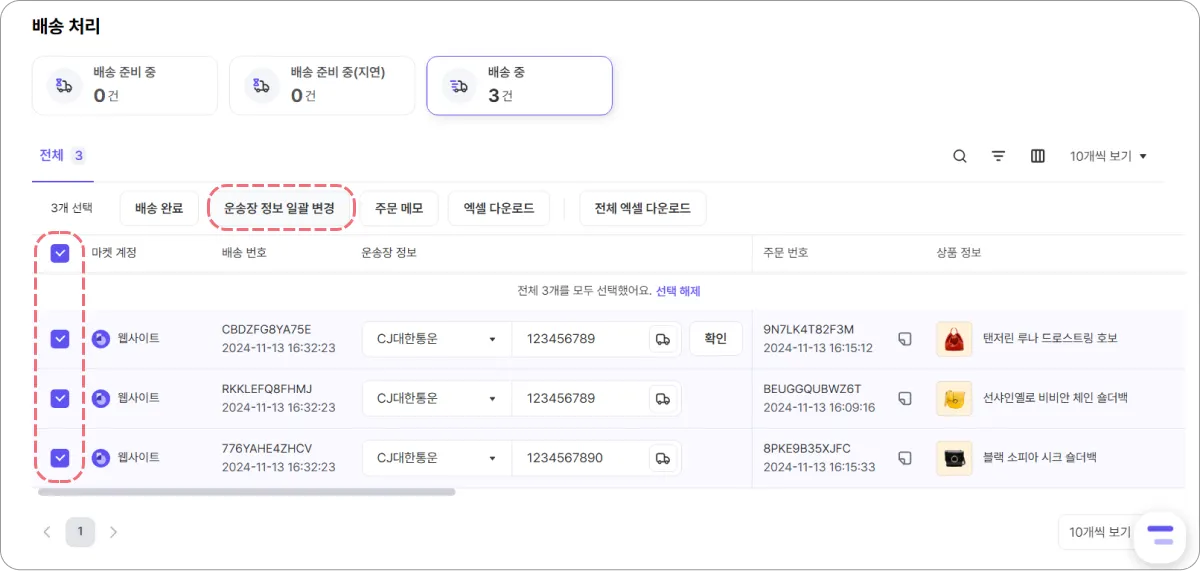Image resolution: width=1200 pixels, height=571 pixels.
Task: Expand the top 10개씩 보기 dropdown
Action: click(1108, 156)
